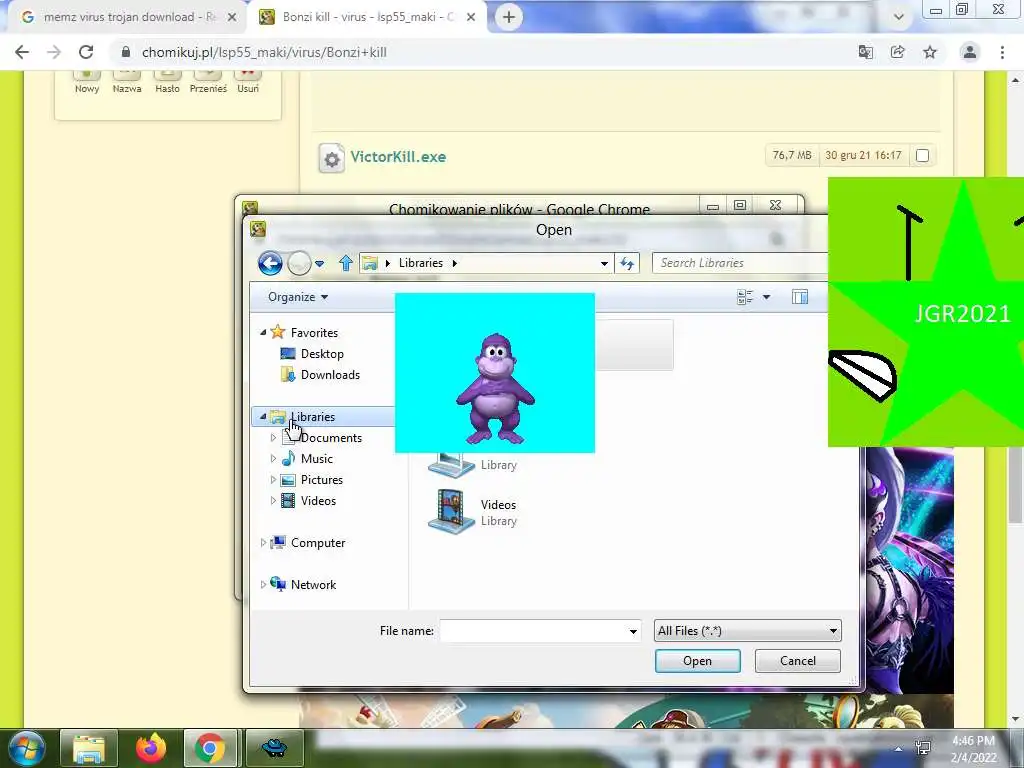The height and width of the screenshot is (768, 1024).
Task: Cancel the Open file dialog
Action: click(x=797, y=661)
